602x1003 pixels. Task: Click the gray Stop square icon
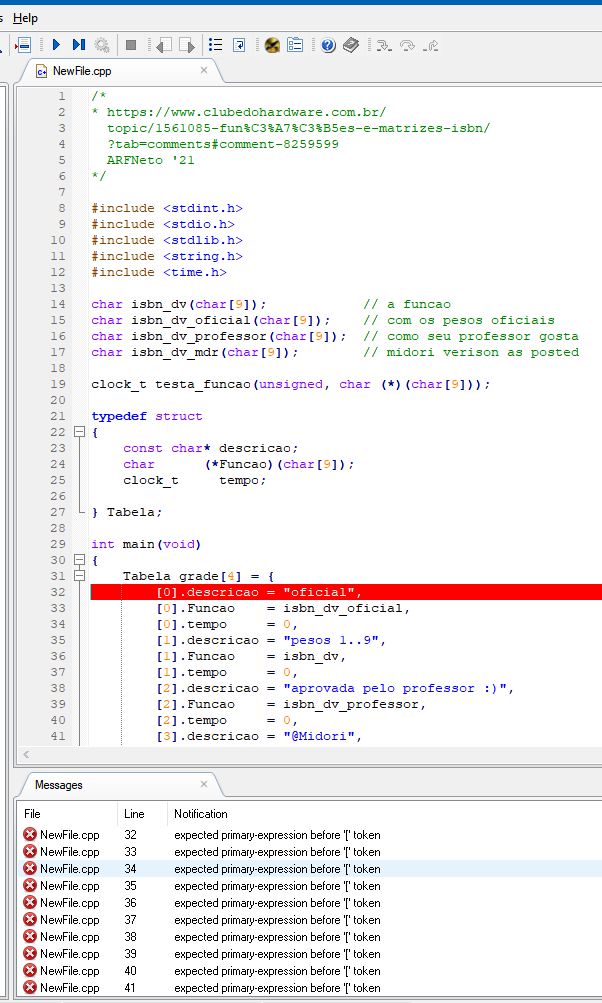click(x=131, y=45)
